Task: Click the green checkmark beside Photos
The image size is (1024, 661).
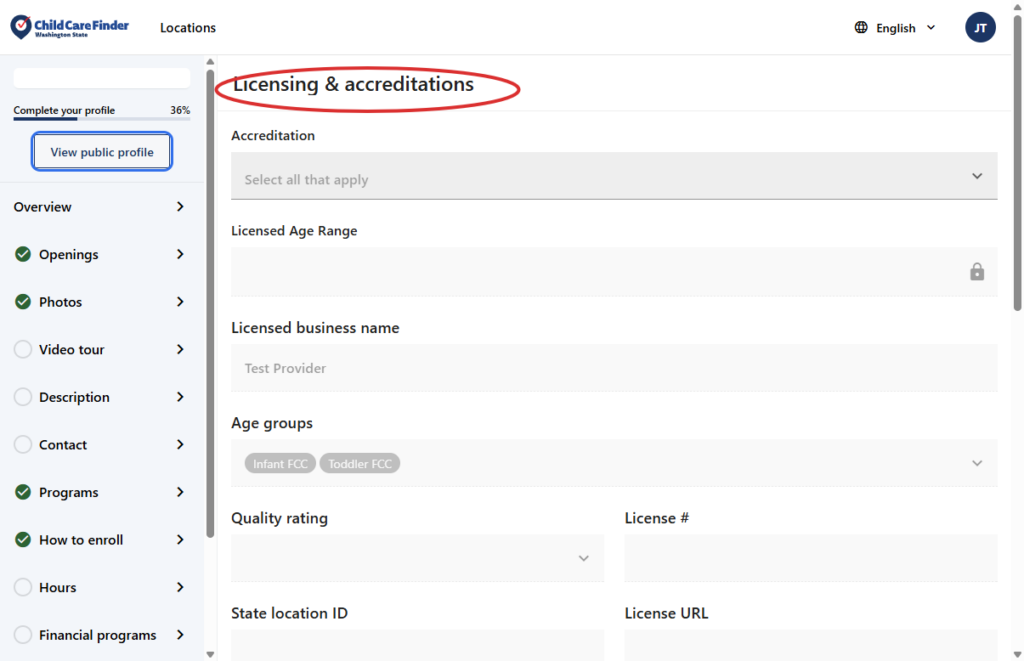Action: click(x=23, y=302)
